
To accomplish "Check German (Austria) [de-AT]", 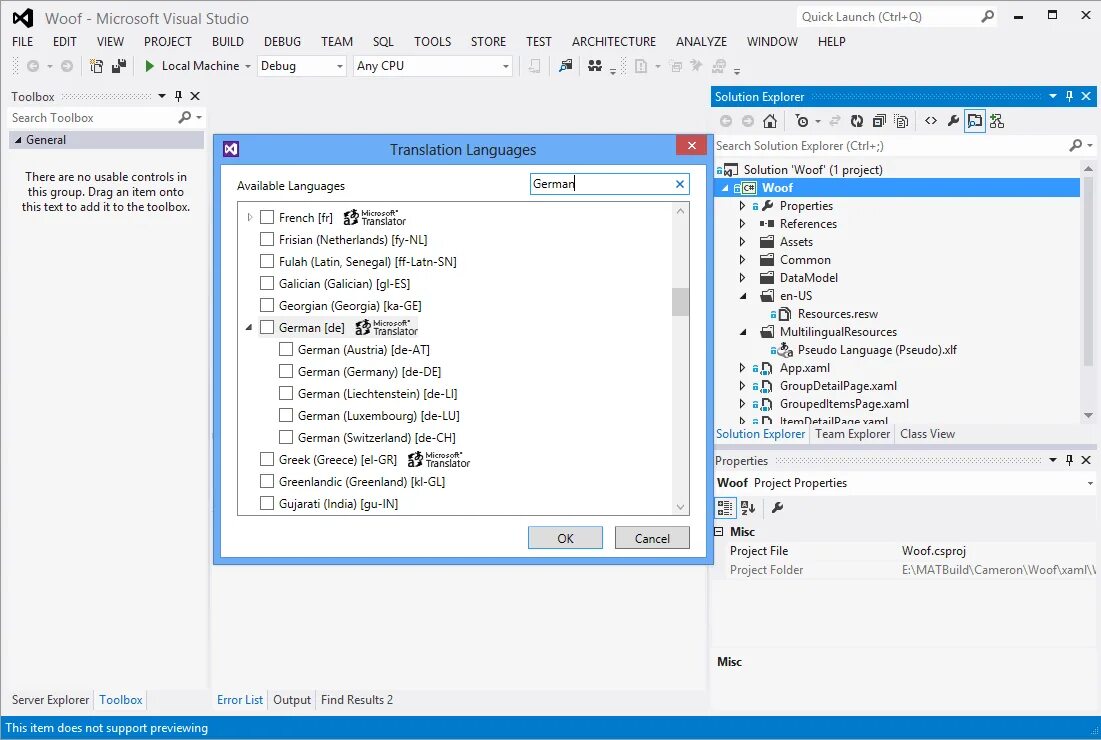I will pyautogui.click(x=286, y=349).
